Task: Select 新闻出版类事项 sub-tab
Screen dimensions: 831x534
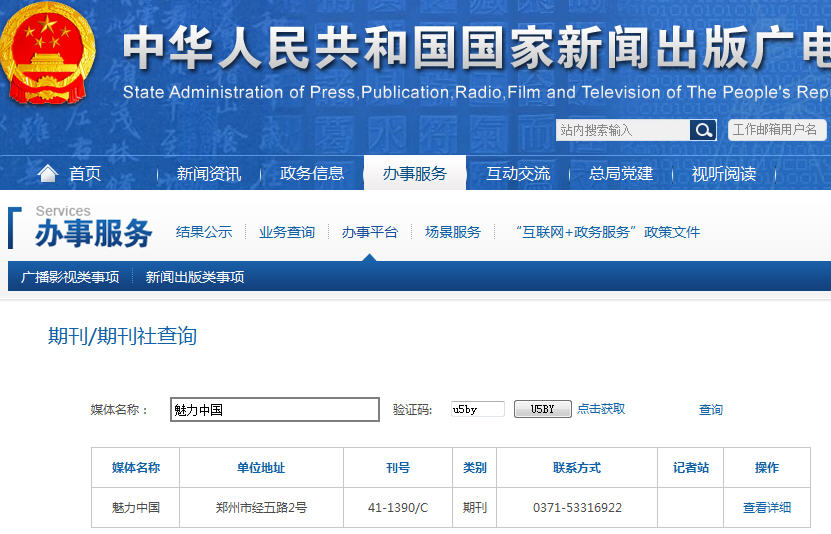Action: tap(195, 277)
